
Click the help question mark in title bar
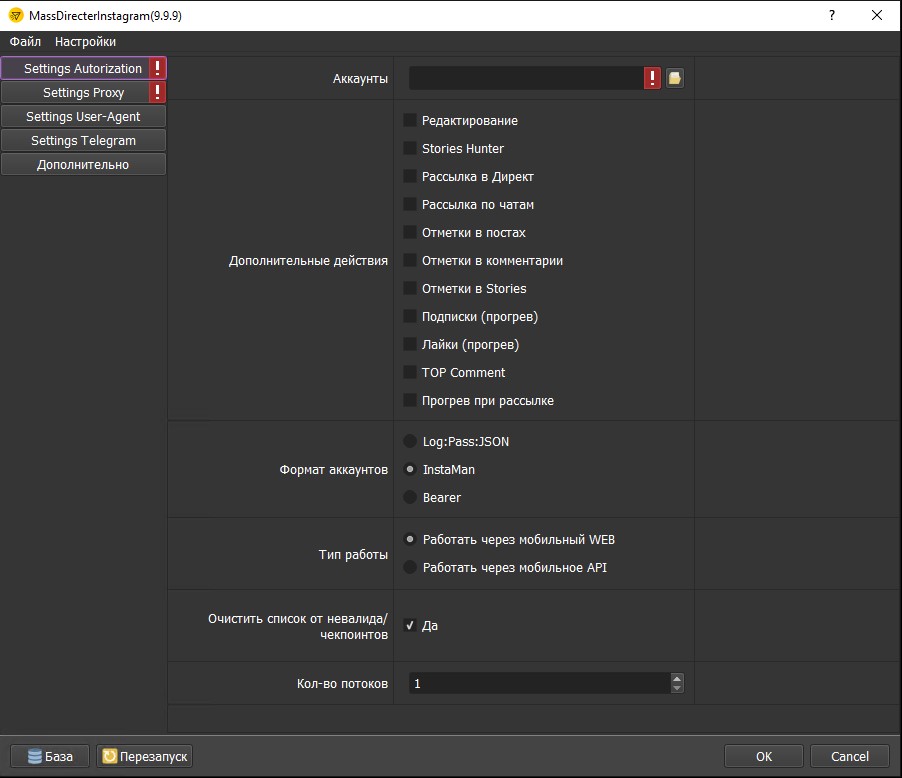[832, 15]
